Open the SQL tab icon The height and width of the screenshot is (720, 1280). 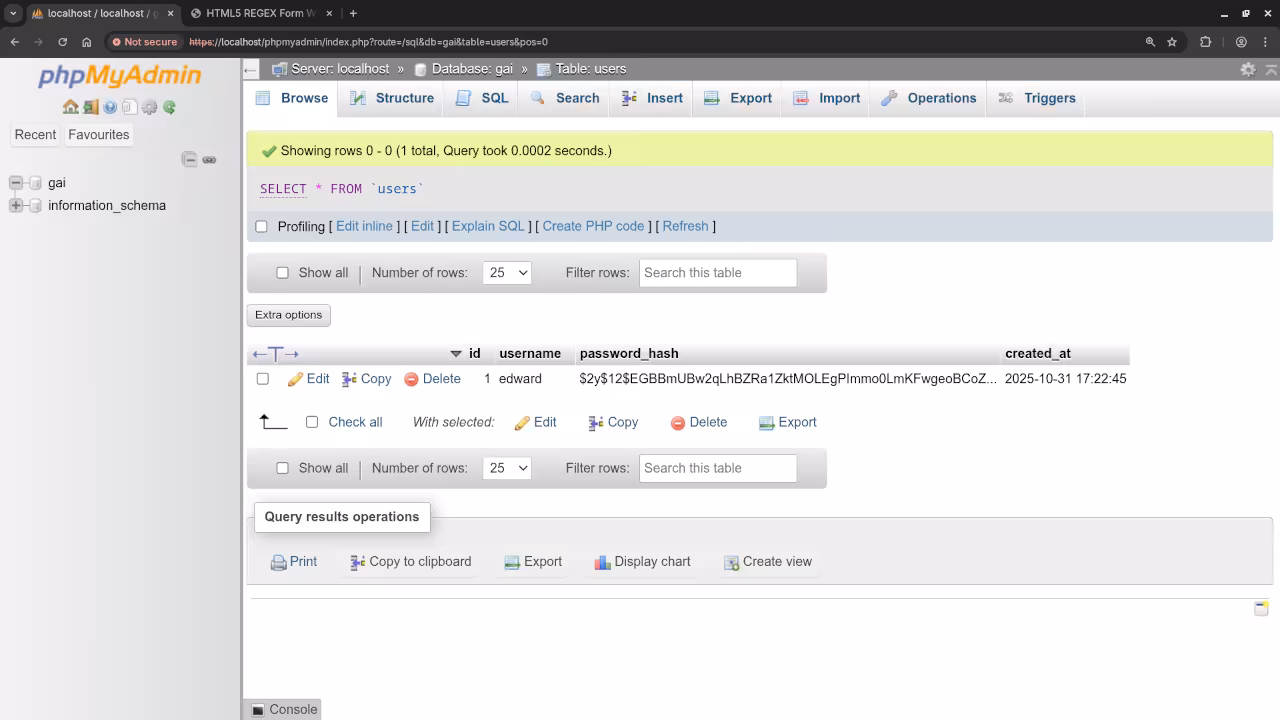tap(461, 97)
